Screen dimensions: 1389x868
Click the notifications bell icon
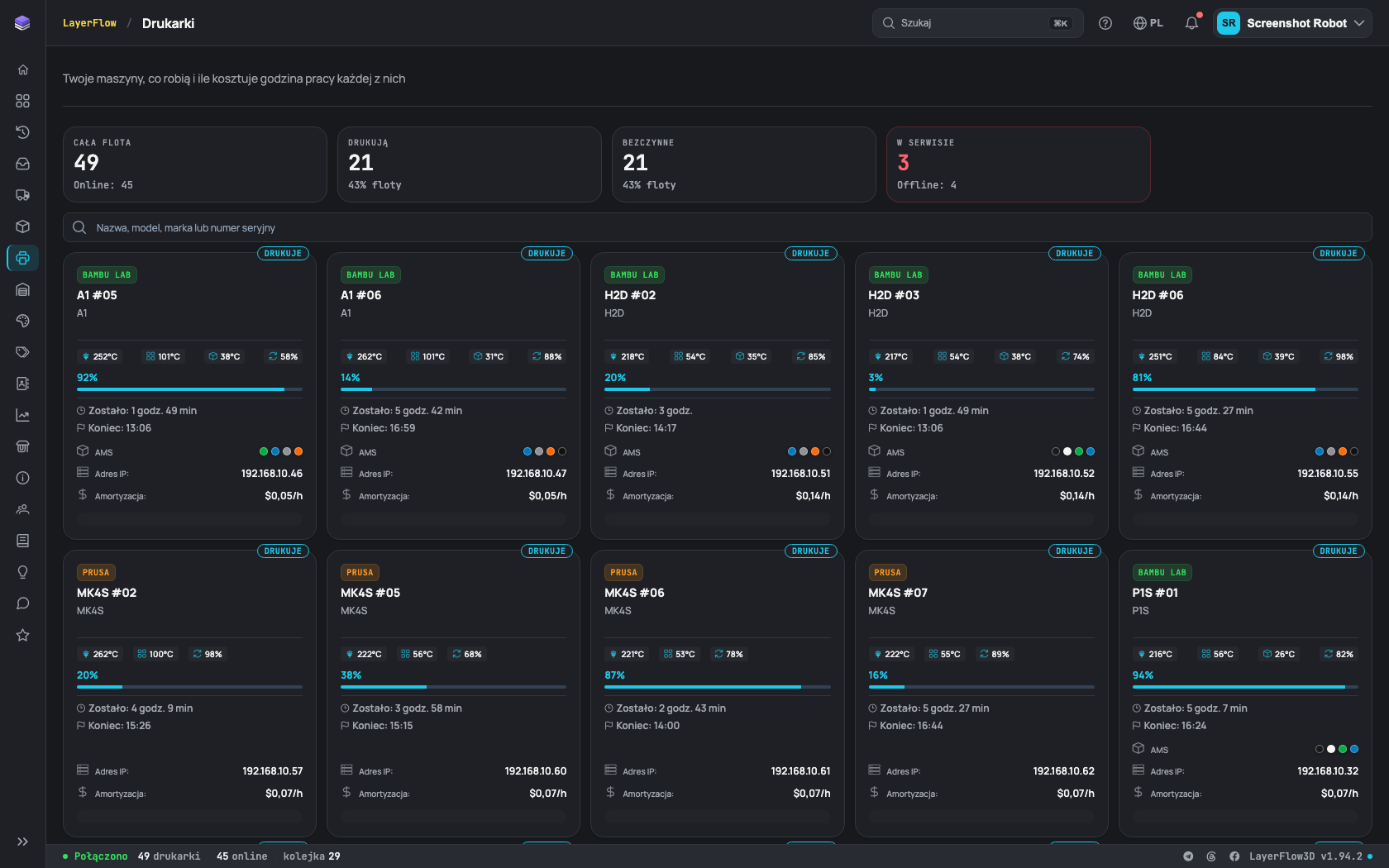click(1191, 23)
